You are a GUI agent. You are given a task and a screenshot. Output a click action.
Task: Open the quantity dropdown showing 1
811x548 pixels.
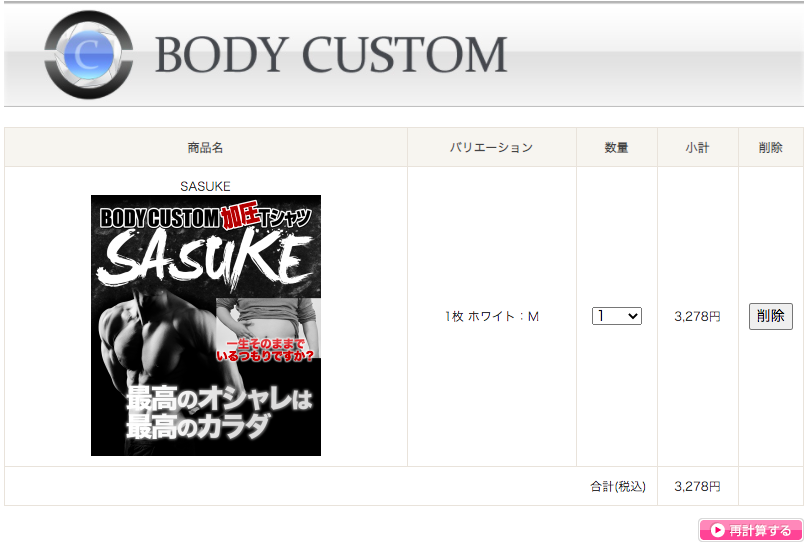tap(617, 316)
